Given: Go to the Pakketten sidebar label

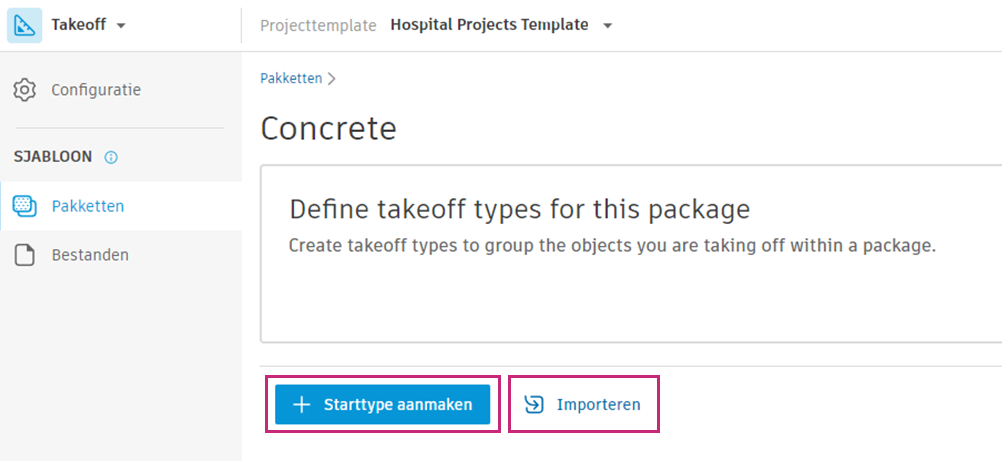Looking at the screenshot, I should 88,207.
